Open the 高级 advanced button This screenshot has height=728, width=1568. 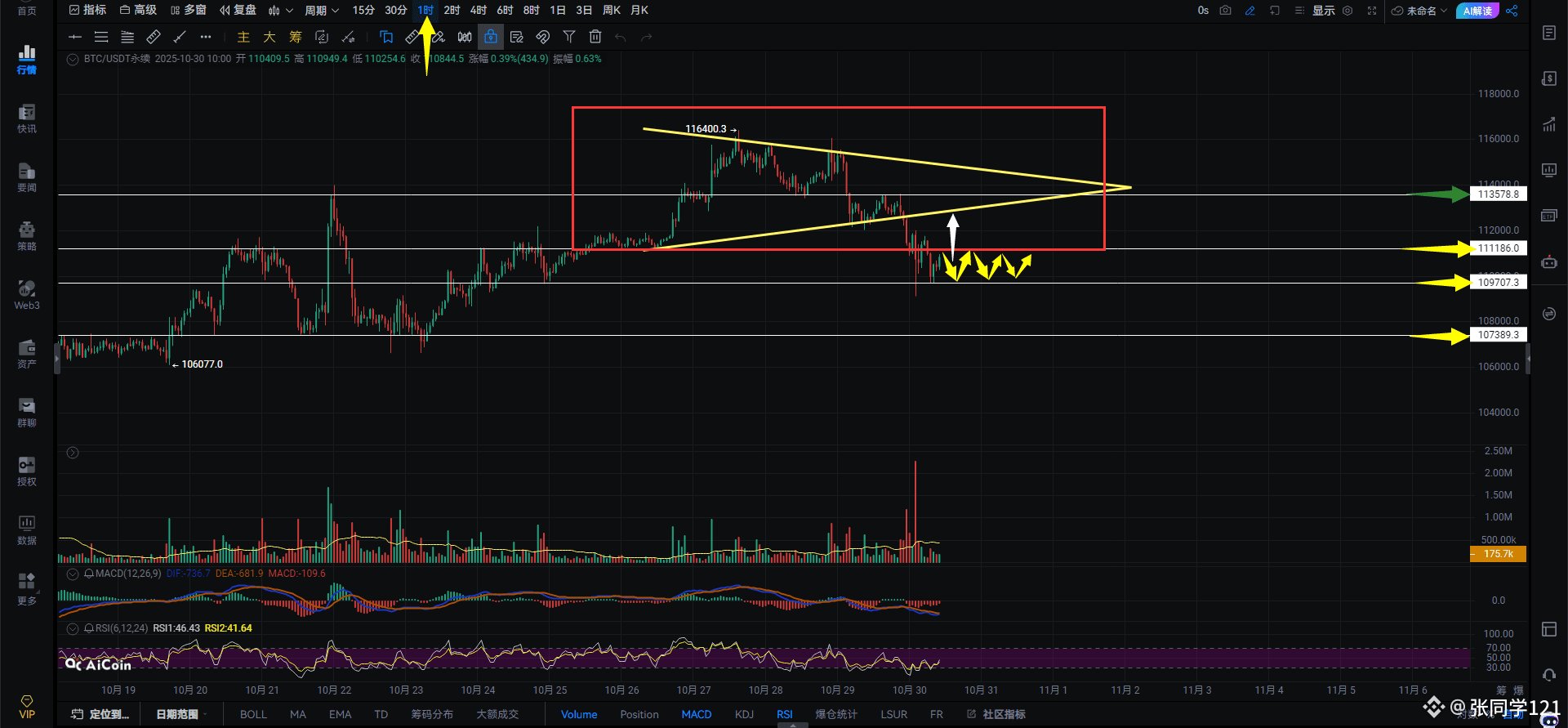coord(138,11)
